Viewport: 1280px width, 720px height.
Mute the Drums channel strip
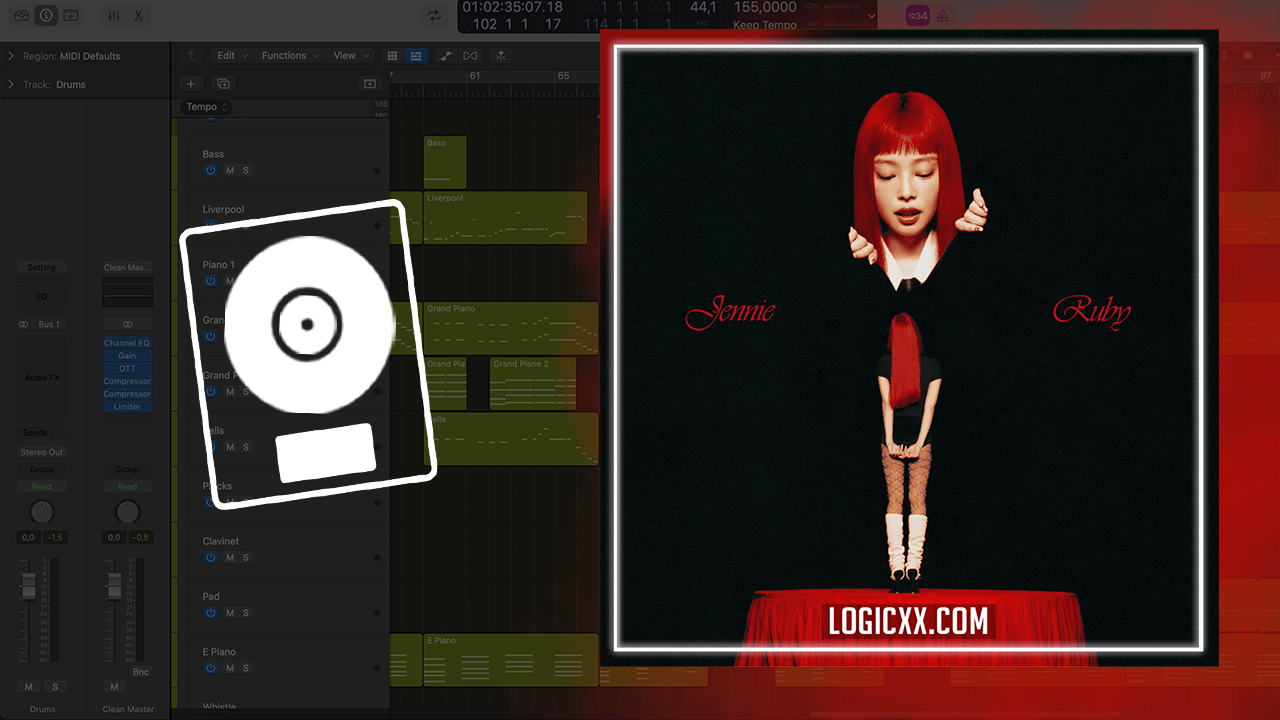click(x=29, y=687)
